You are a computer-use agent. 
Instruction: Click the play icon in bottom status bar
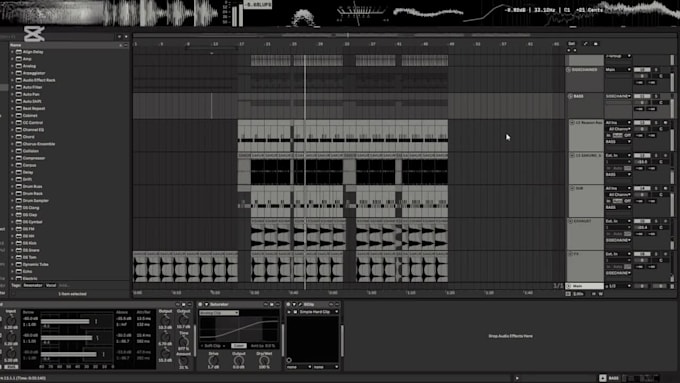tap(517, 378)
